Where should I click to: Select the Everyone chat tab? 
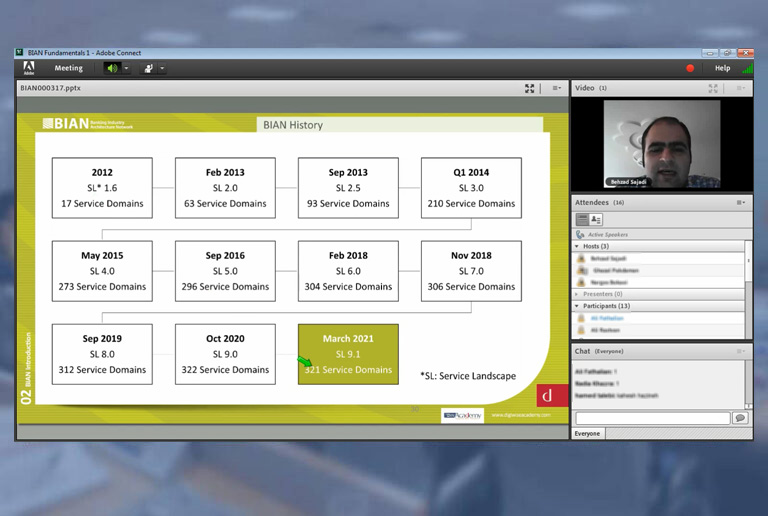[587, 433]
